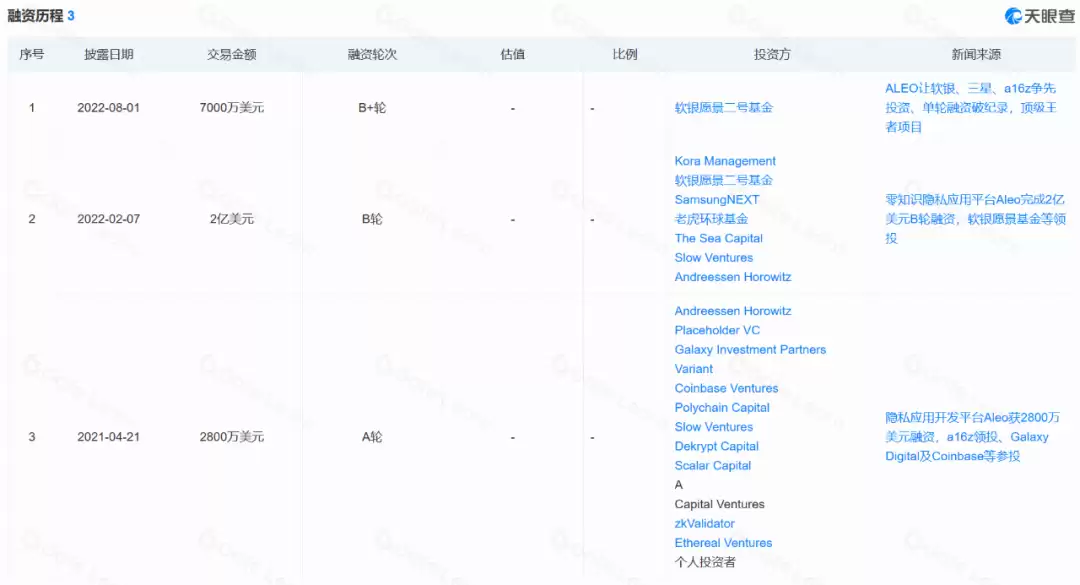Click Polychain Capital investor link
The height and width of the screenshot is (585, 1080).
point(721,407)
